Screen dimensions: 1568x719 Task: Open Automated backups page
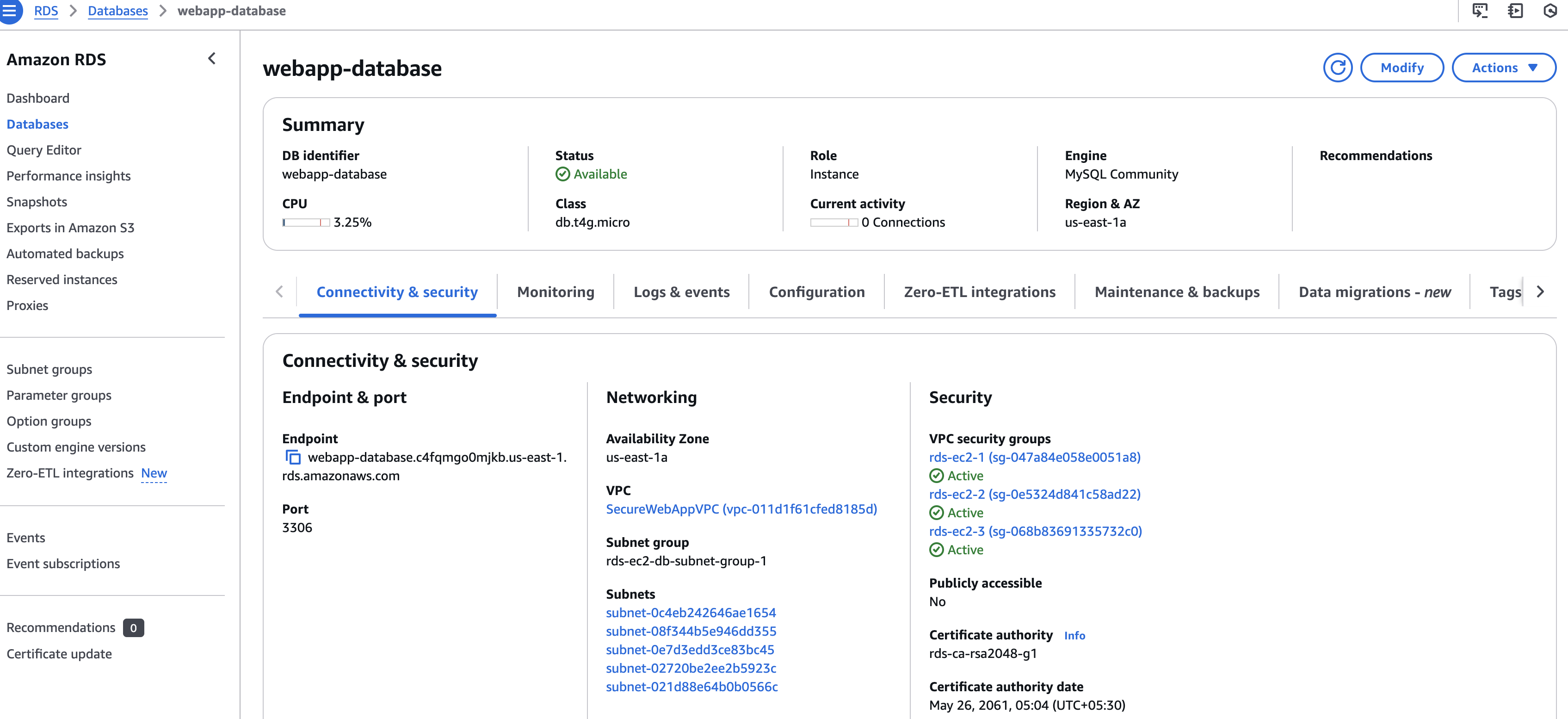pyautogui.click(x=64, y=253)
